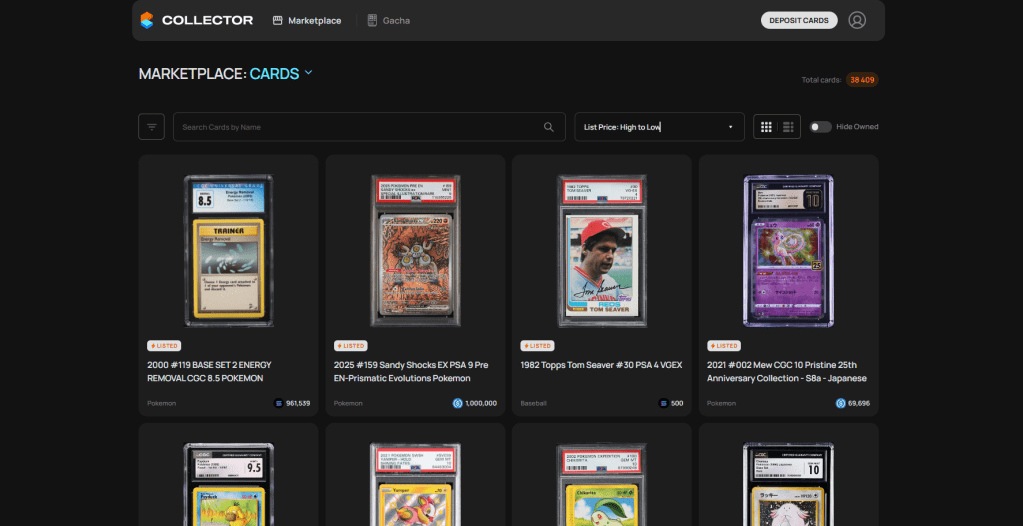1023x526 pixels.
Task: Toggle the Hide Owned switch
Action: tap(820, 127)
